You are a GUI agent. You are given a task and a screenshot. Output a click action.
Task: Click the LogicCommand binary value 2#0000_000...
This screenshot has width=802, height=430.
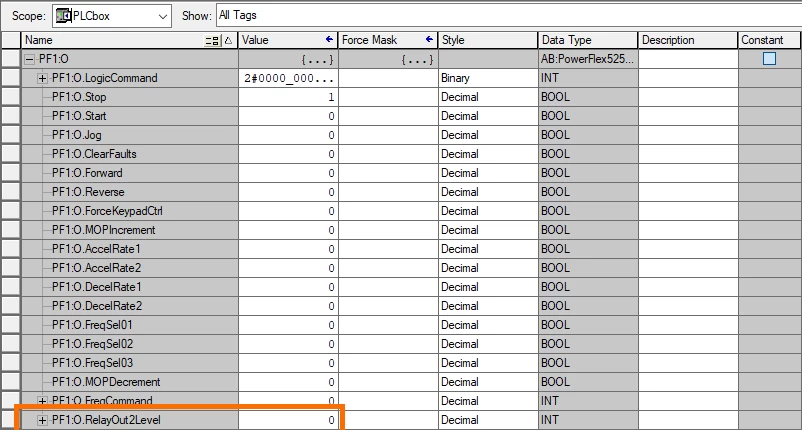[x=288, y=78]
